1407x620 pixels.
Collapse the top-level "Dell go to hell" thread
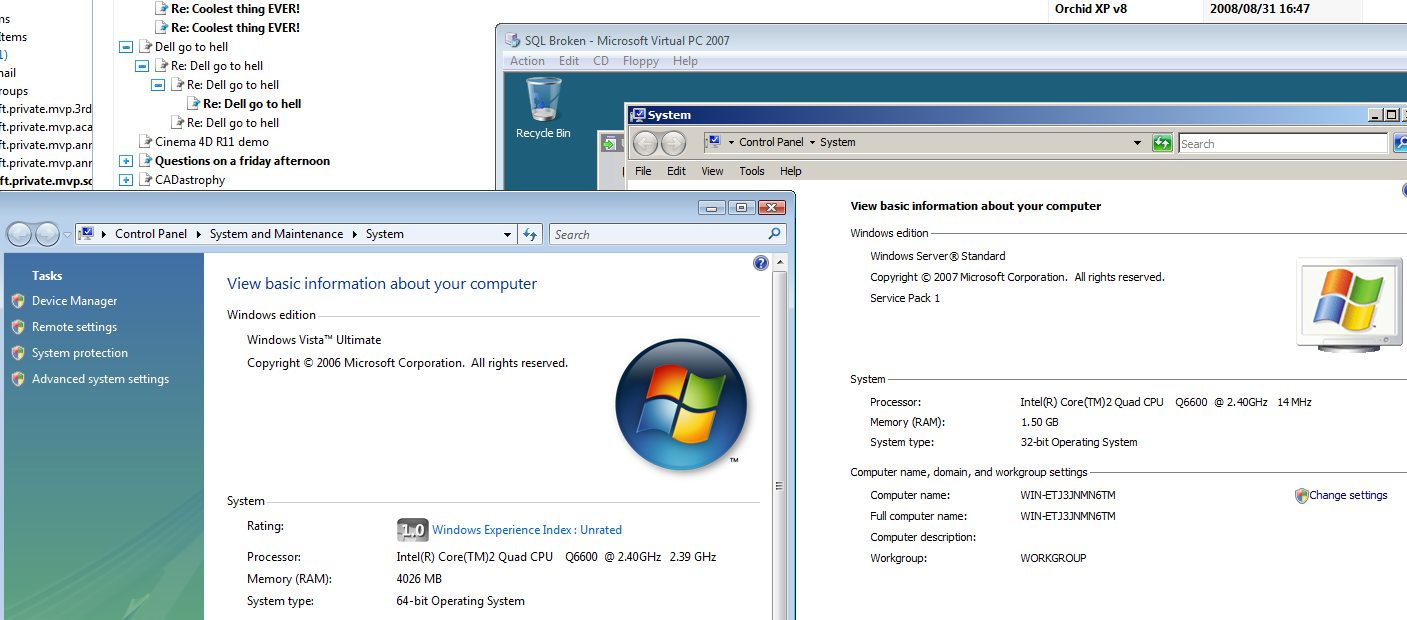click(x=126, y=47)
